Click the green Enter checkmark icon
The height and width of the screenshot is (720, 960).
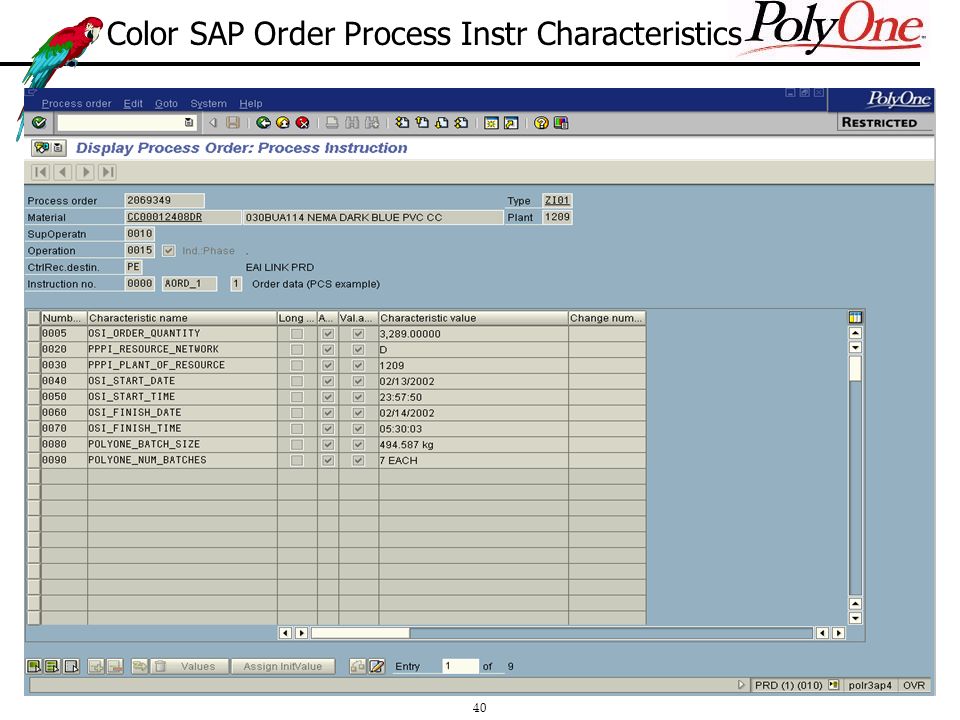pos(39,122)
